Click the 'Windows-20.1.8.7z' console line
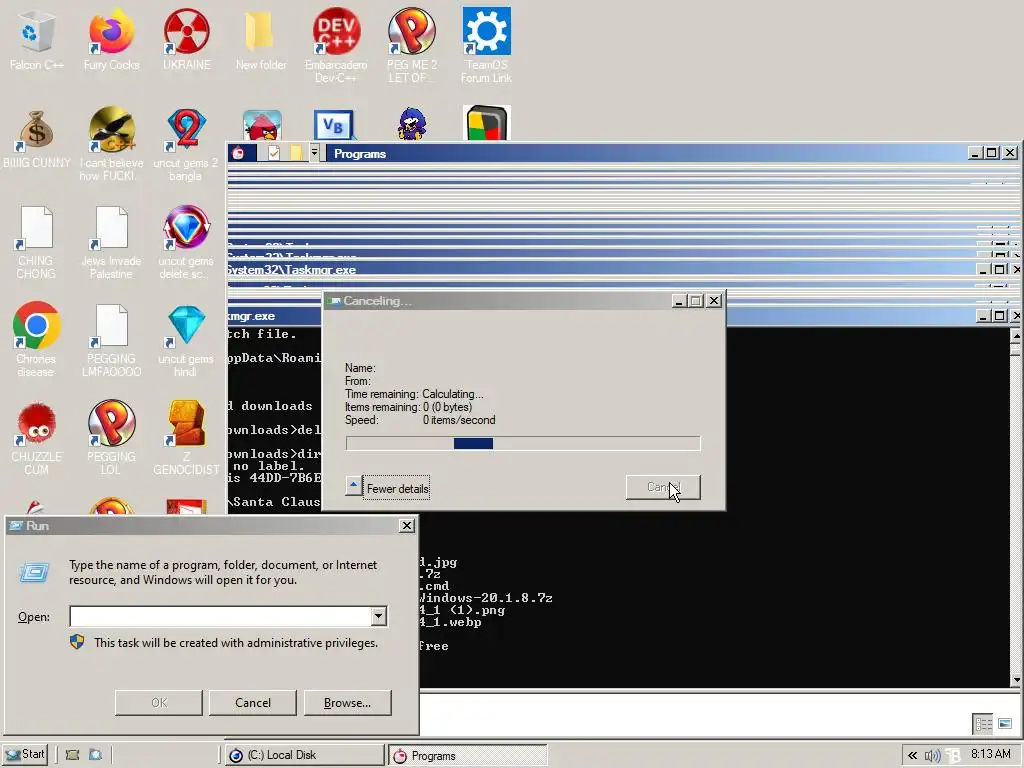Viewport: 1024px width, 768px height. 487,598
